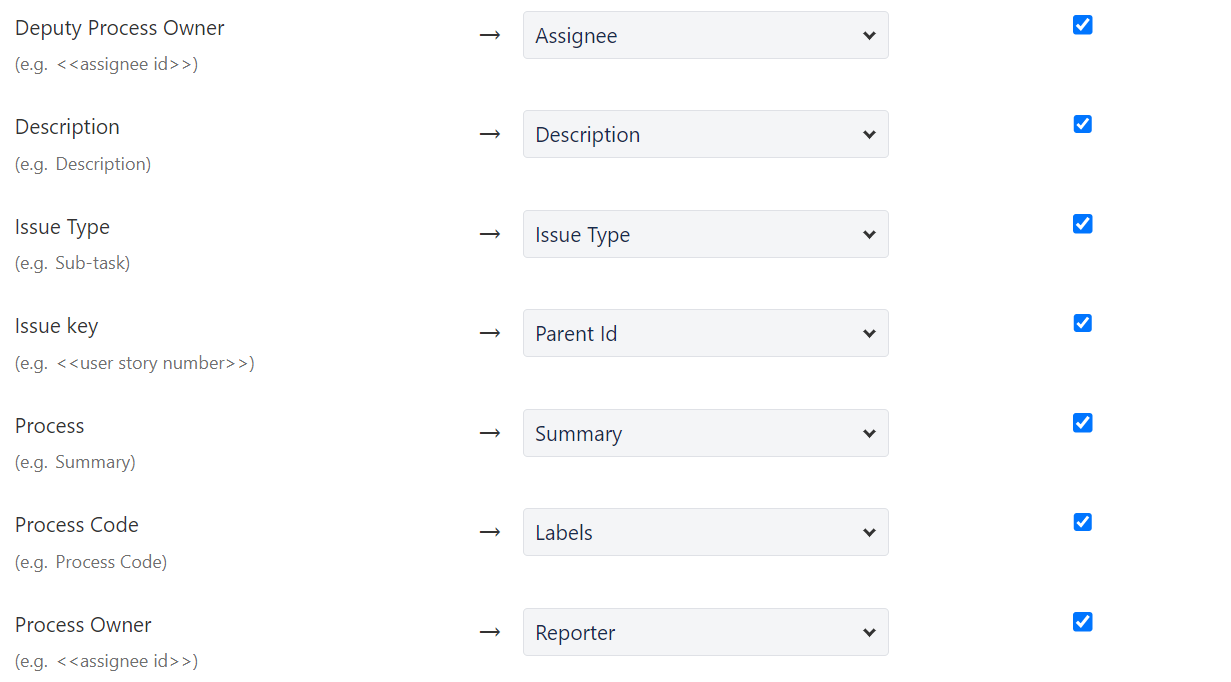1231x682 pixels.
Task: Open the Issue Type mapping dropdown
Action: (705, 234)
